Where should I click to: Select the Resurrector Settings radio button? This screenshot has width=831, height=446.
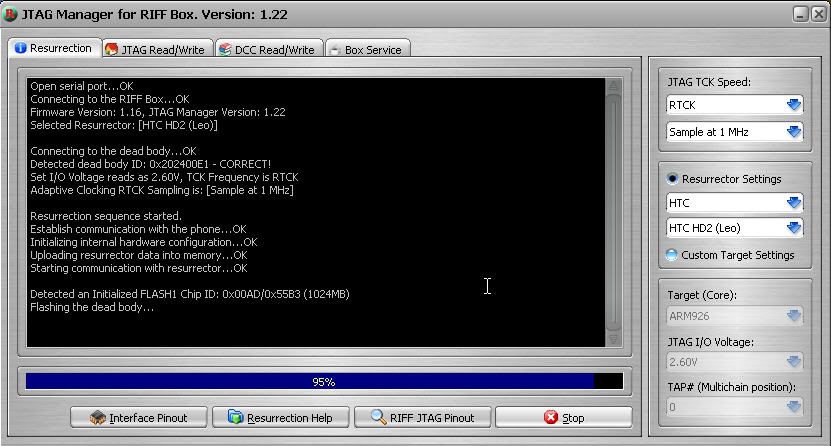(672, 179)
